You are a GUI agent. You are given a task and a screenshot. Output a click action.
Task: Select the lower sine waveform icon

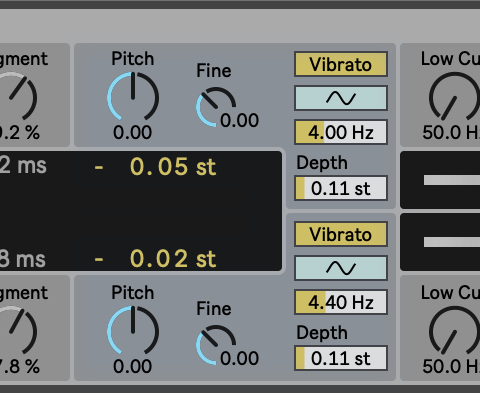(341, 268)
